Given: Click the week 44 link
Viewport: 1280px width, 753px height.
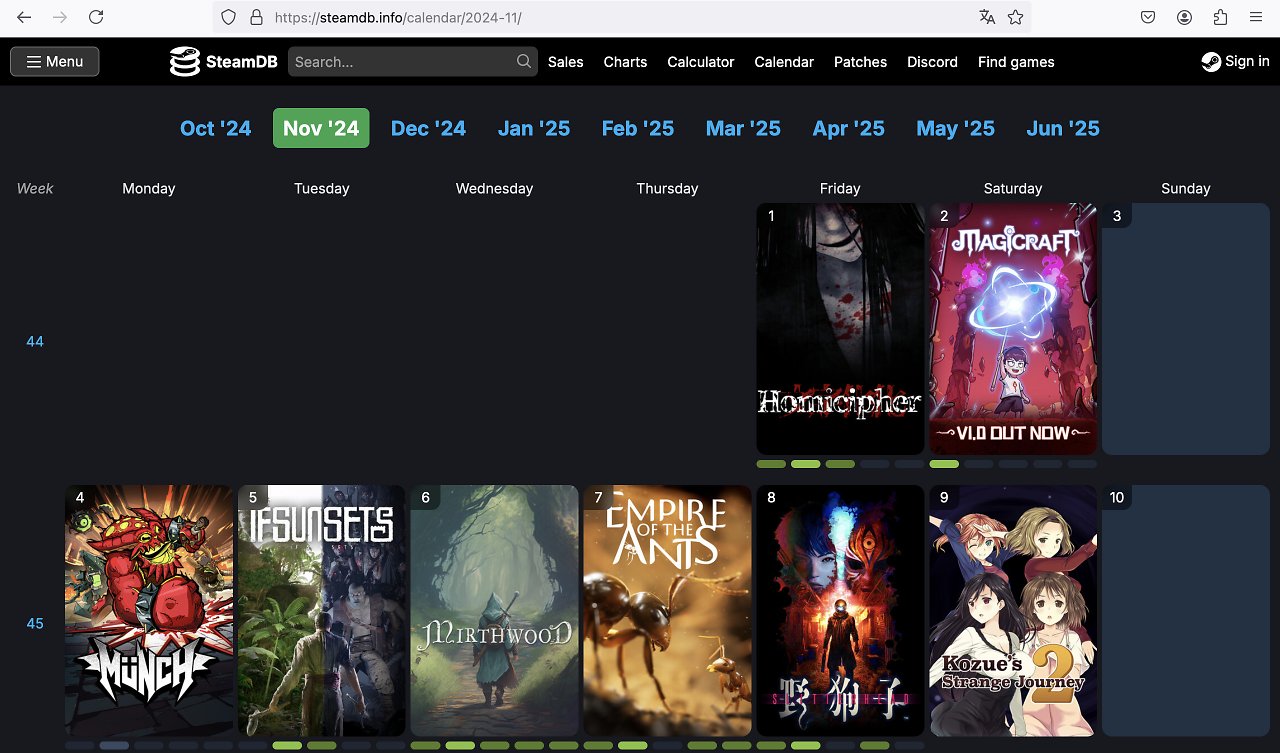Looking at the screenshot, I should tap(35, 341).
